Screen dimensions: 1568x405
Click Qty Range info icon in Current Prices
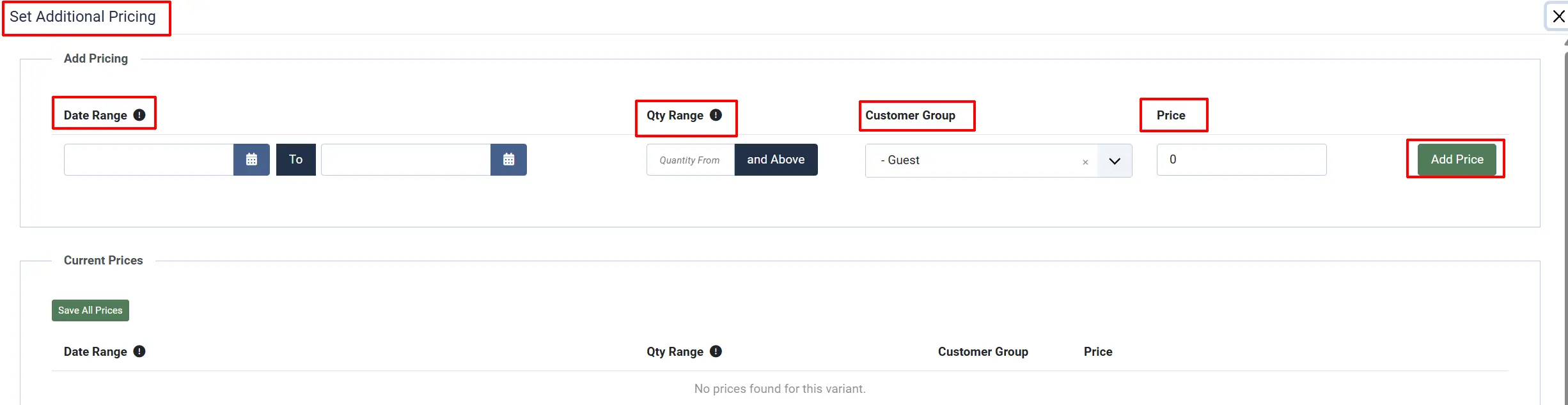point(716,351)
